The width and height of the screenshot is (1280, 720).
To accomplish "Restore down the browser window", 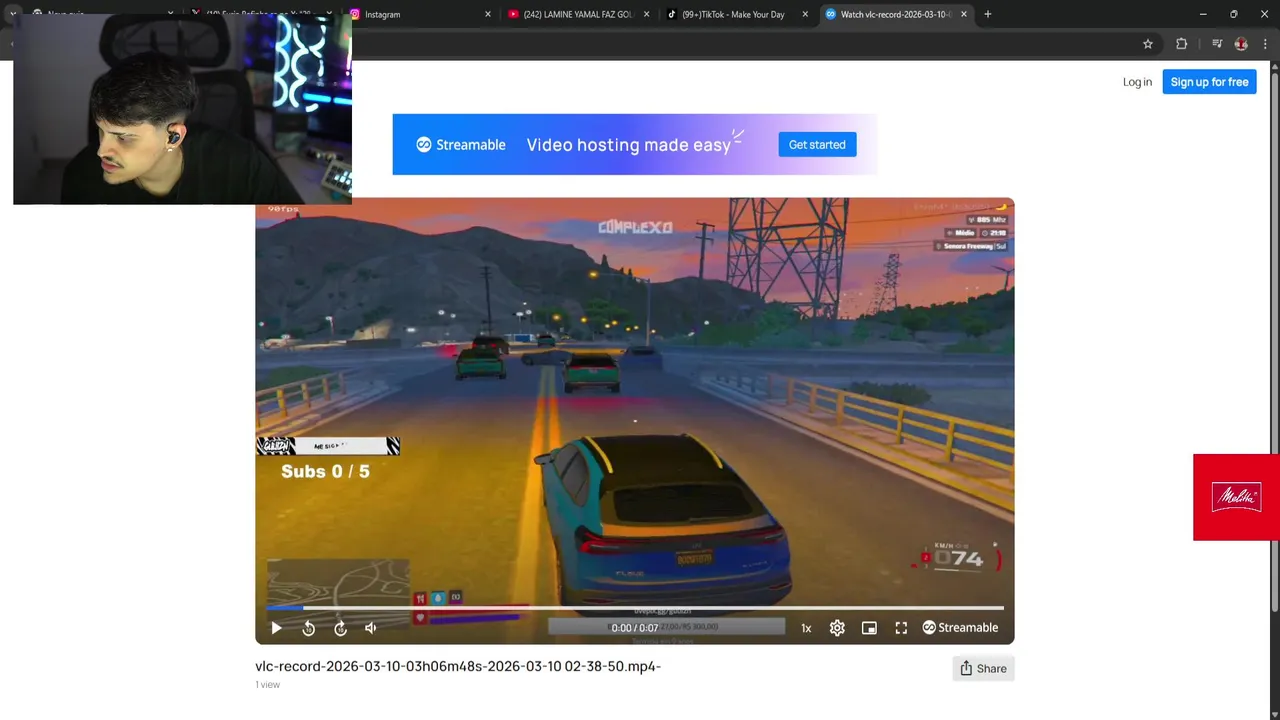I will [1234, 14].
